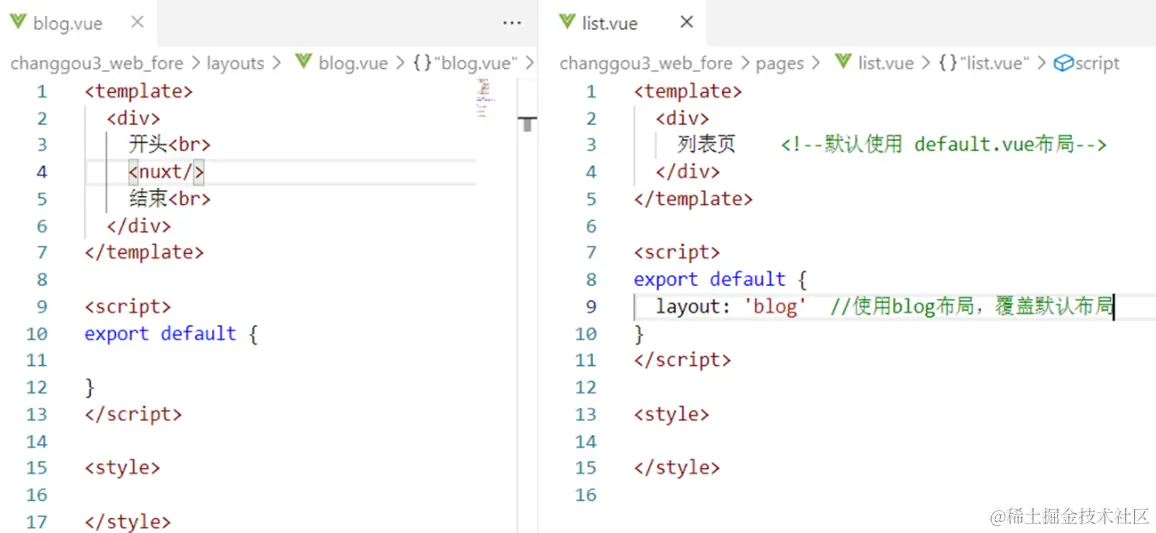
Task: Click the blog.vue editor scrollbar handle
Action: [x=528, y=124]
